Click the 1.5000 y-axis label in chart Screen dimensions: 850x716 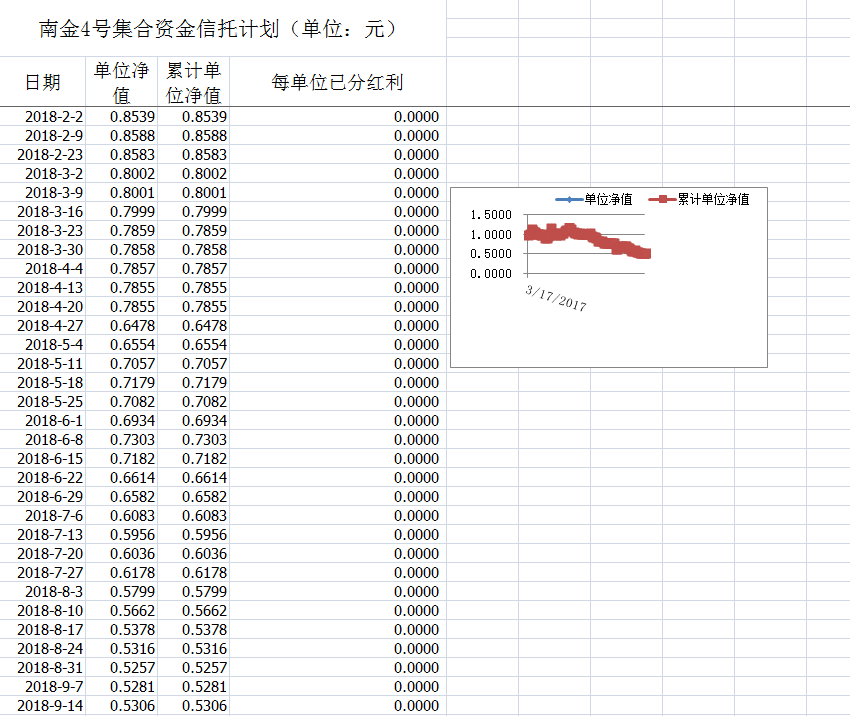[x=491, y=215]
